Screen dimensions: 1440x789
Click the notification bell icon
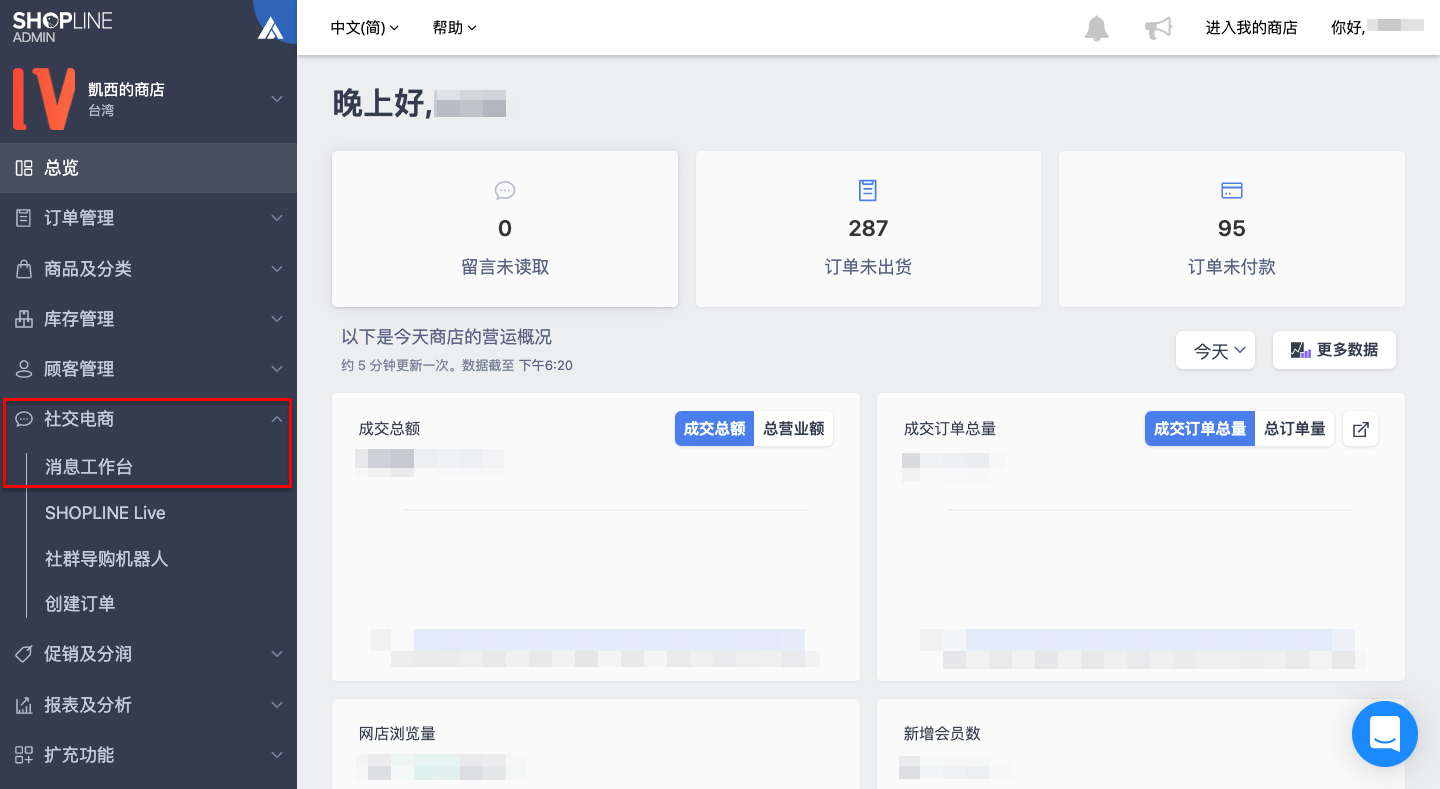[x=1097, y=28]
